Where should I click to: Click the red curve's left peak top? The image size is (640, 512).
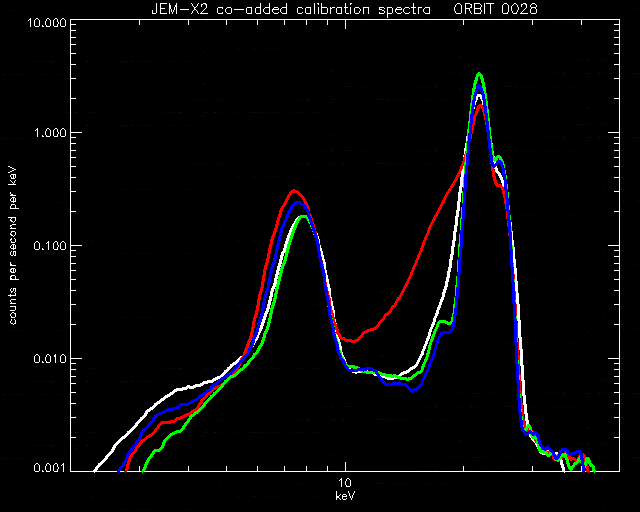tap(294, 191)
